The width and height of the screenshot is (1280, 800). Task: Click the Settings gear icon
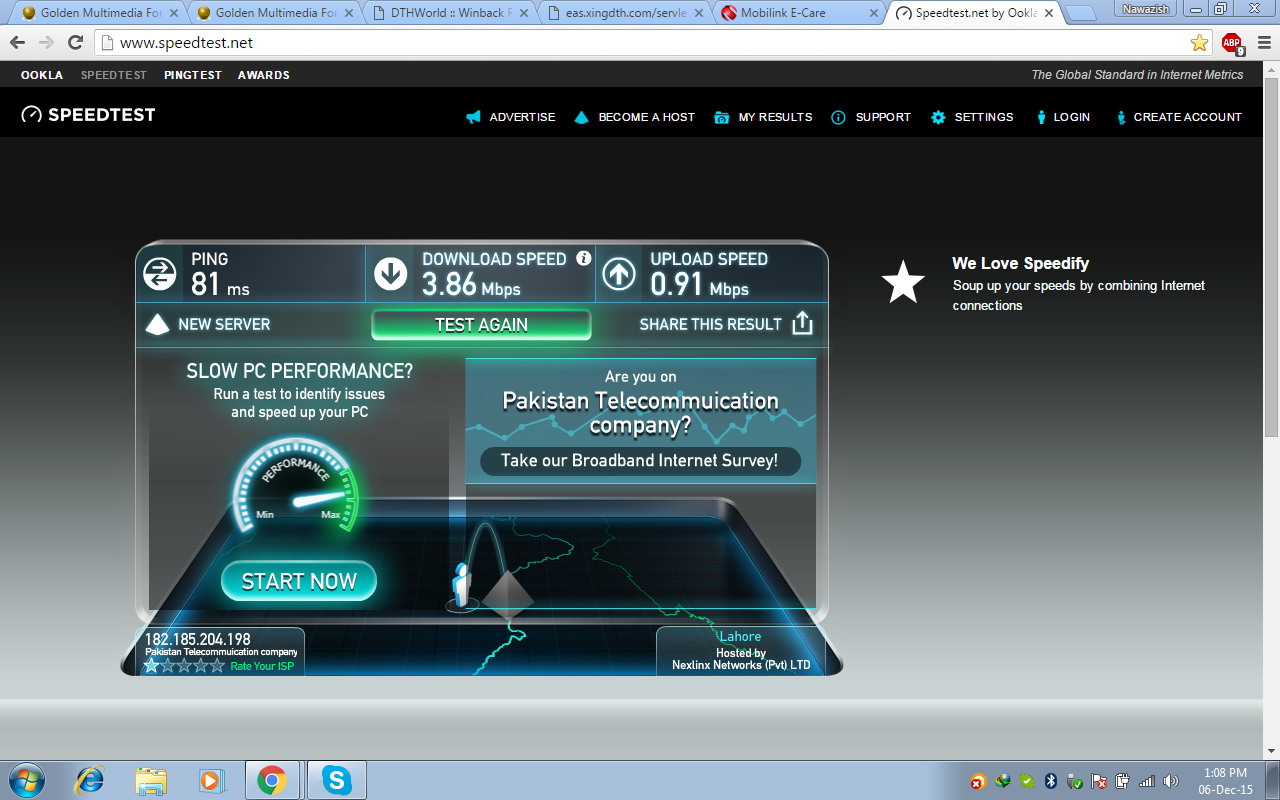point(938,117)
